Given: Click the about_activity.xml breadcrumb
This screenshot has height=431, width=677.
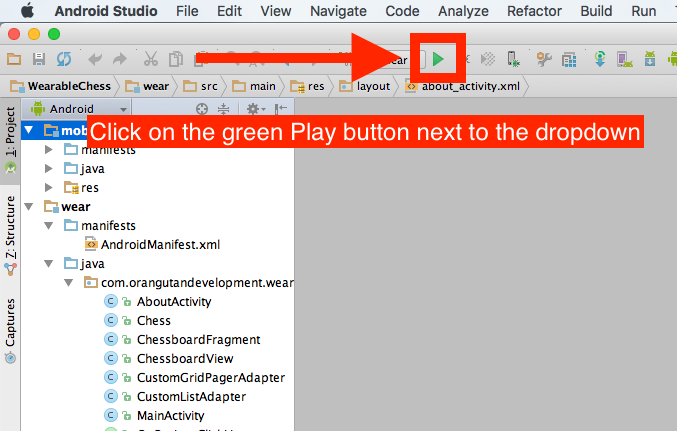Looking at the screenshot, I should point(462,86).
